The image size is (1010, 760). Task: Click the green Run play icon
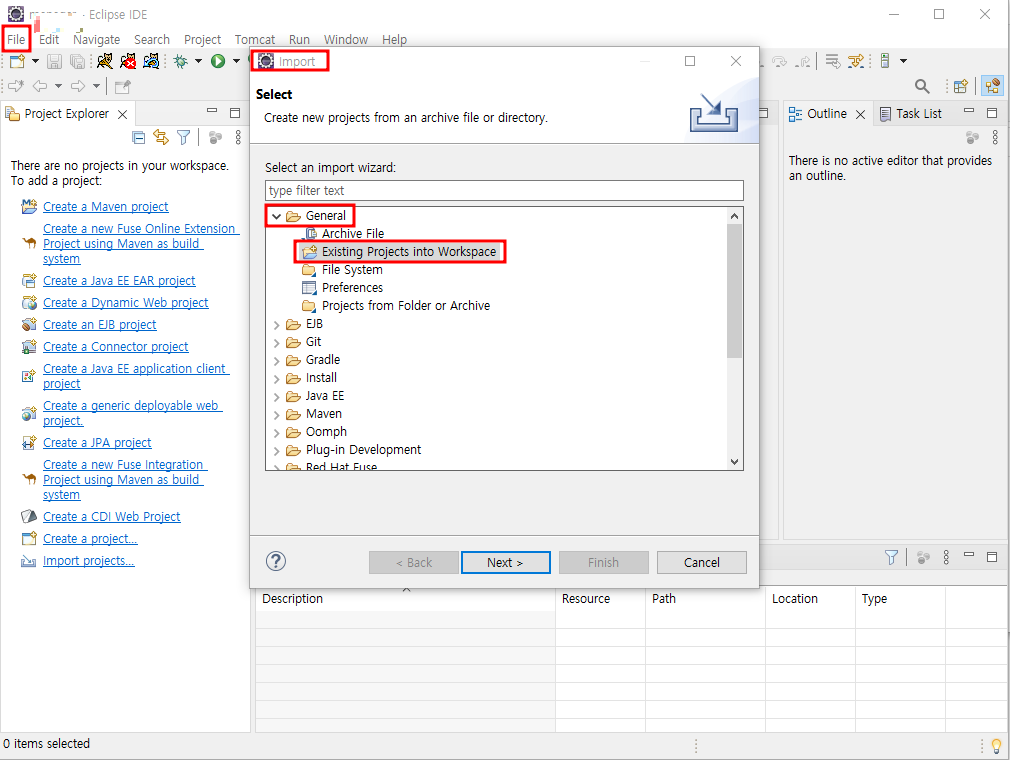tap(218, 61)
